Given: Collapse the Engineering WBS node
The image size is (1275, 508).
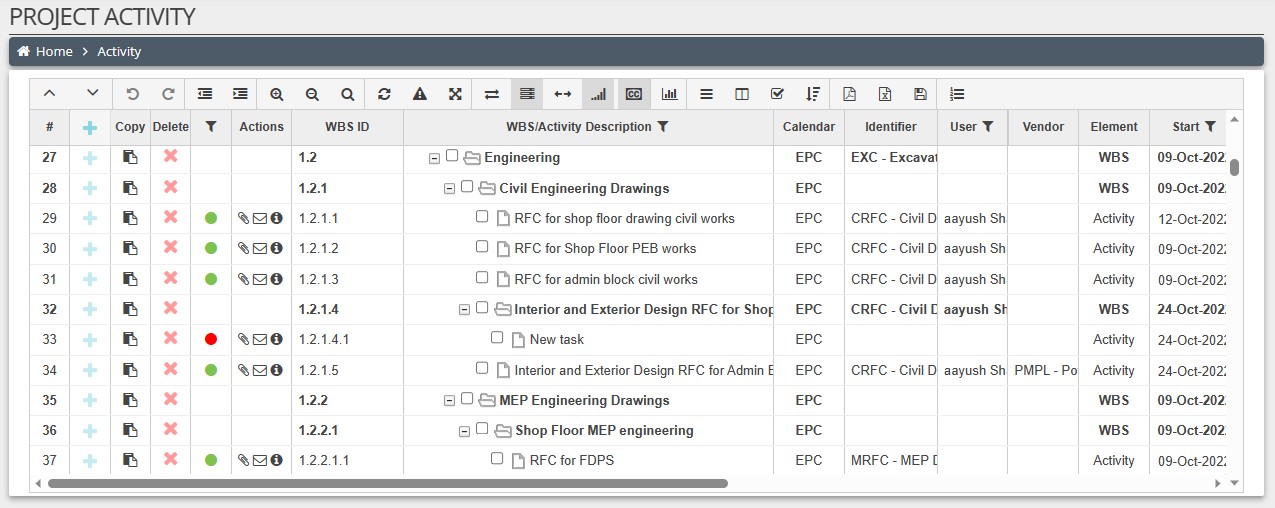Looking at the screenshot, I should click(x=433, y=158).
